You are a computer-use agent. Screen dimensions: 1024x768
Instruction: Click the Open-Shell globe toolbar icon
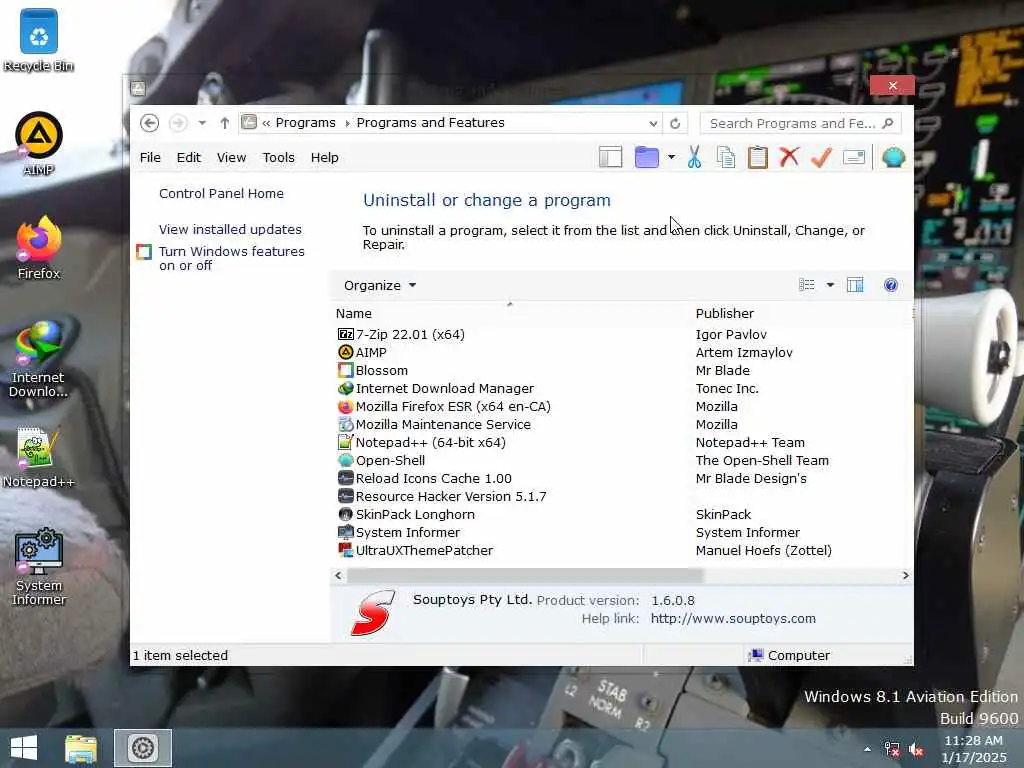point(893,157)
